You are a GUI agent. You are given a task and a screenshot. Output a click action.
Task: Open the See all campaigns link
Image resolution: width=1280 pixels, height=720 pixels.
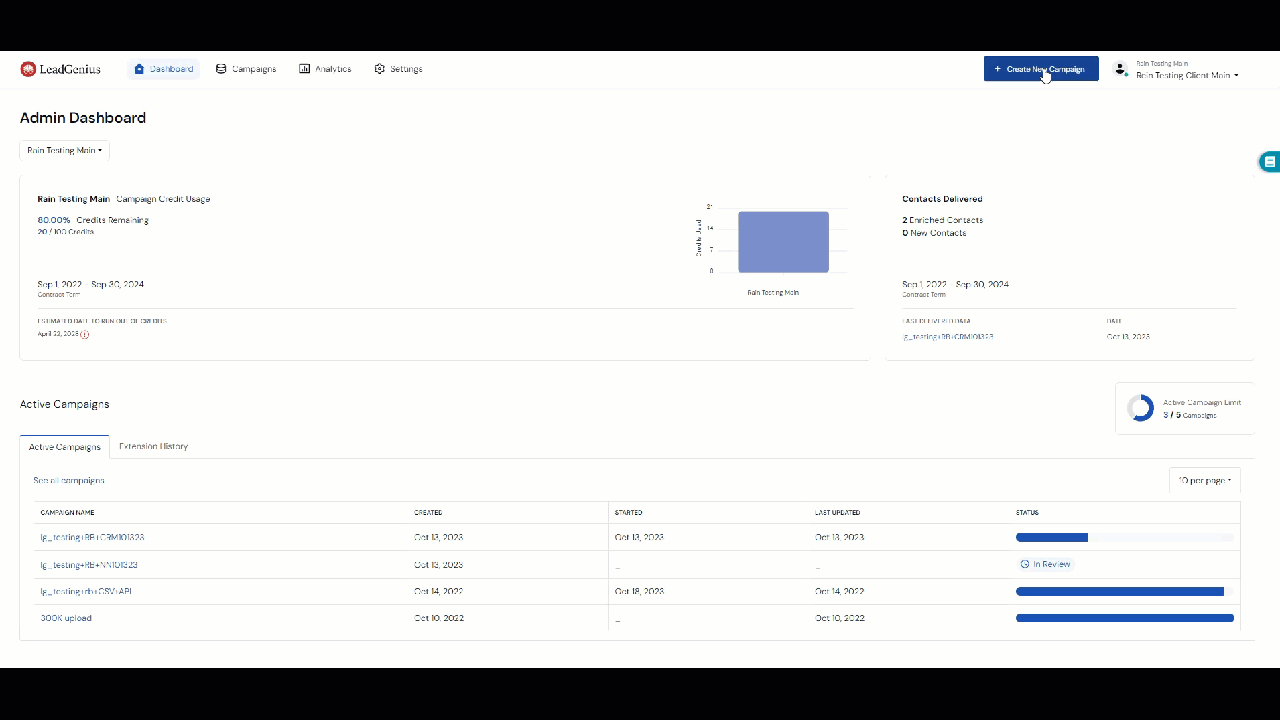click(x=68, y=480)
